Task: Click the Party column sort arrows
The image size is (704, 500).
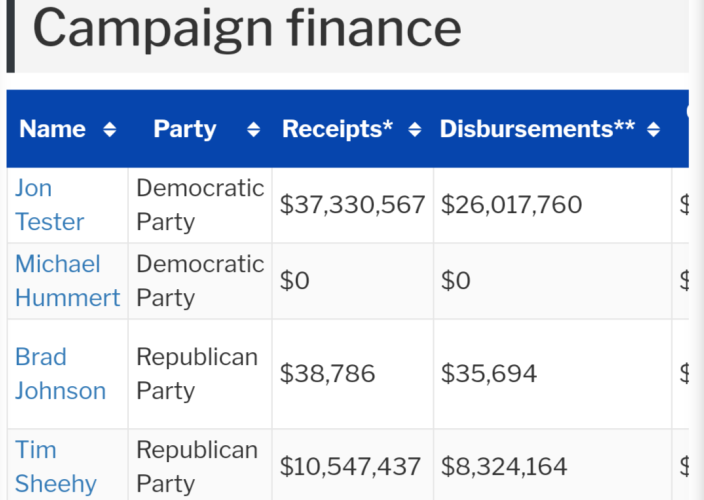Action: (254, 130)
